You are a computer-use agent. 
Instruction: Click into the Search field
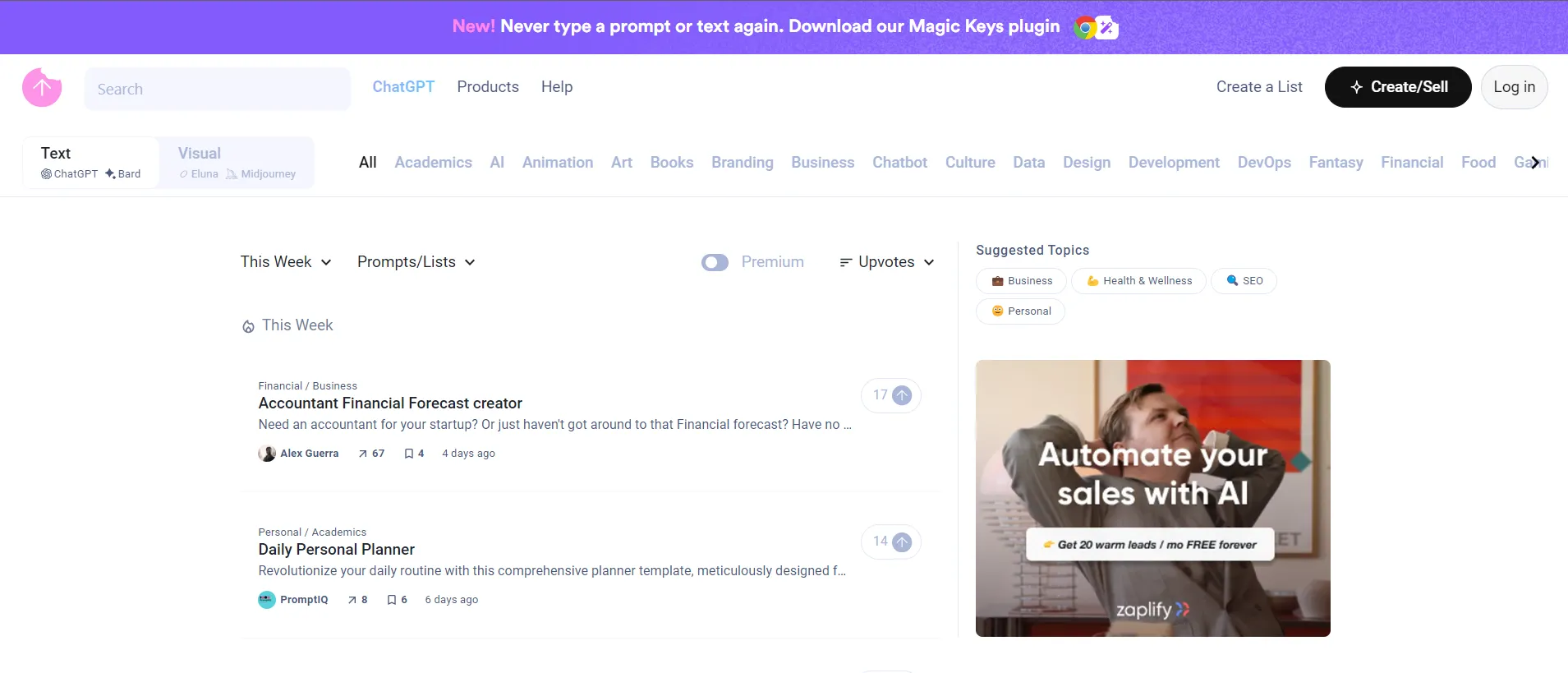pos(218,89)
